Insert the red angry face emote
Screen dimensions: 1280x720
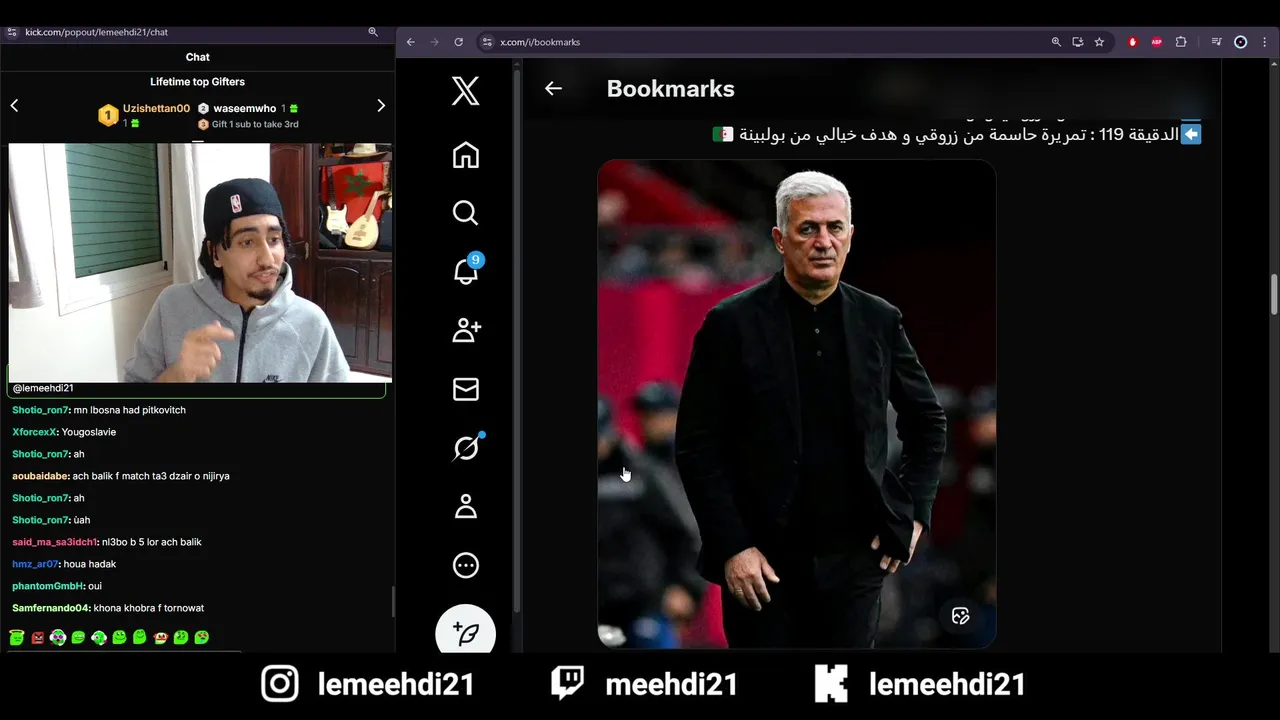37,637
